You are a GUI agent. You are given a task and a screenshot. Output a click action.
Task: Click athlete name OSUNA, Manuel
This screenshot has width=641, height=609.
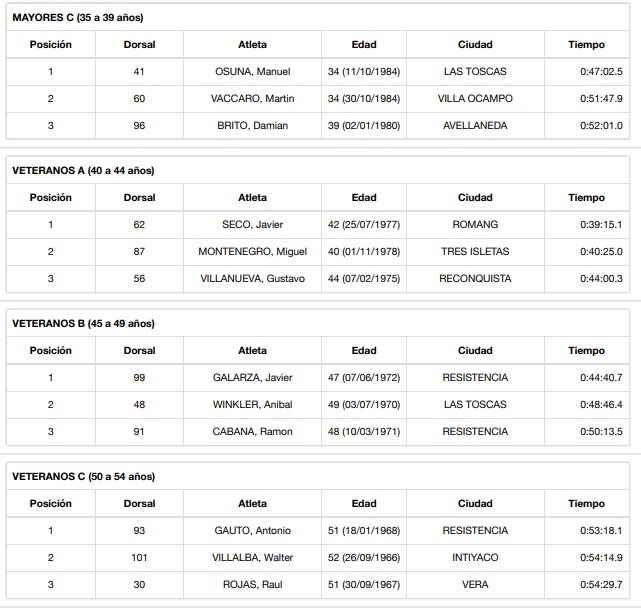(x=252, y=72)
